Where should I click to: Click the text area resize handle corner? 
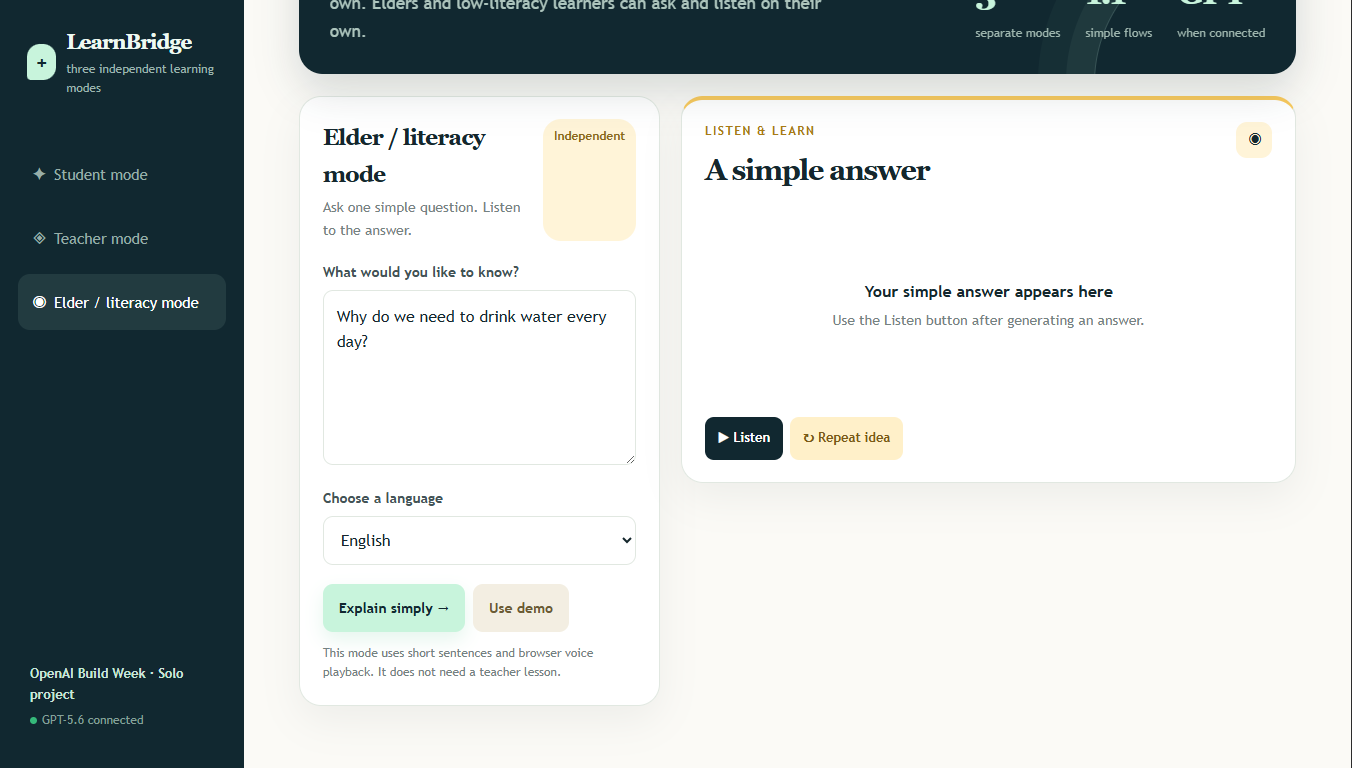(629, 458)
